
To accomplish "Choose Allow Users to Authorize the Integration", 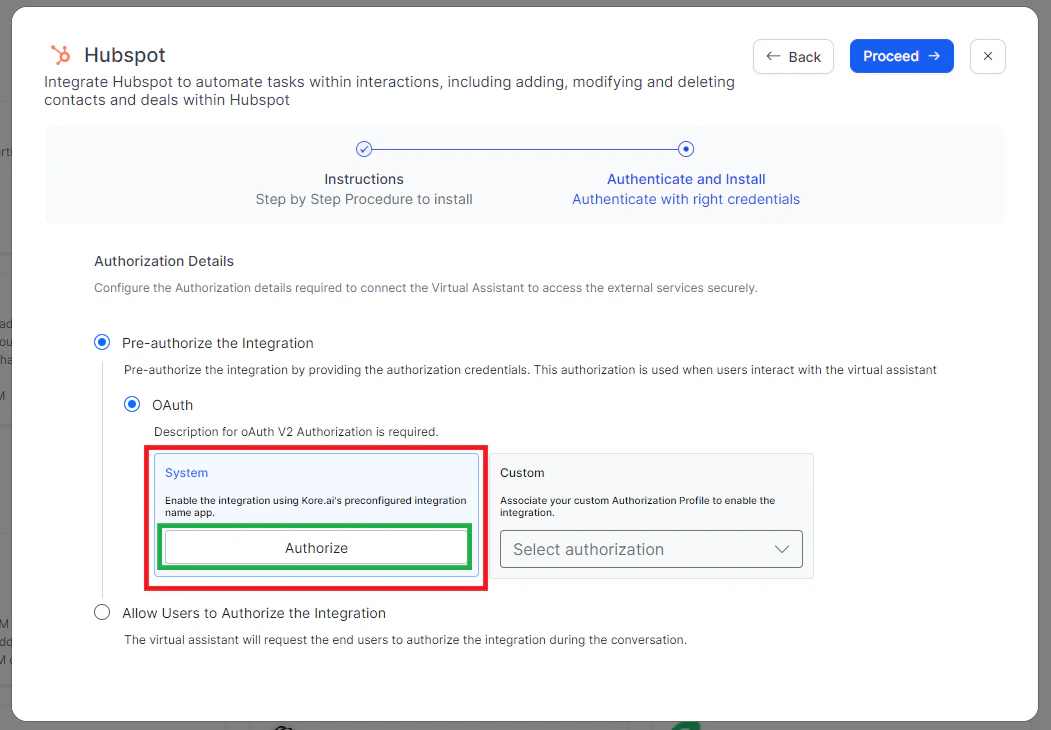I will (x=101, y=612).
